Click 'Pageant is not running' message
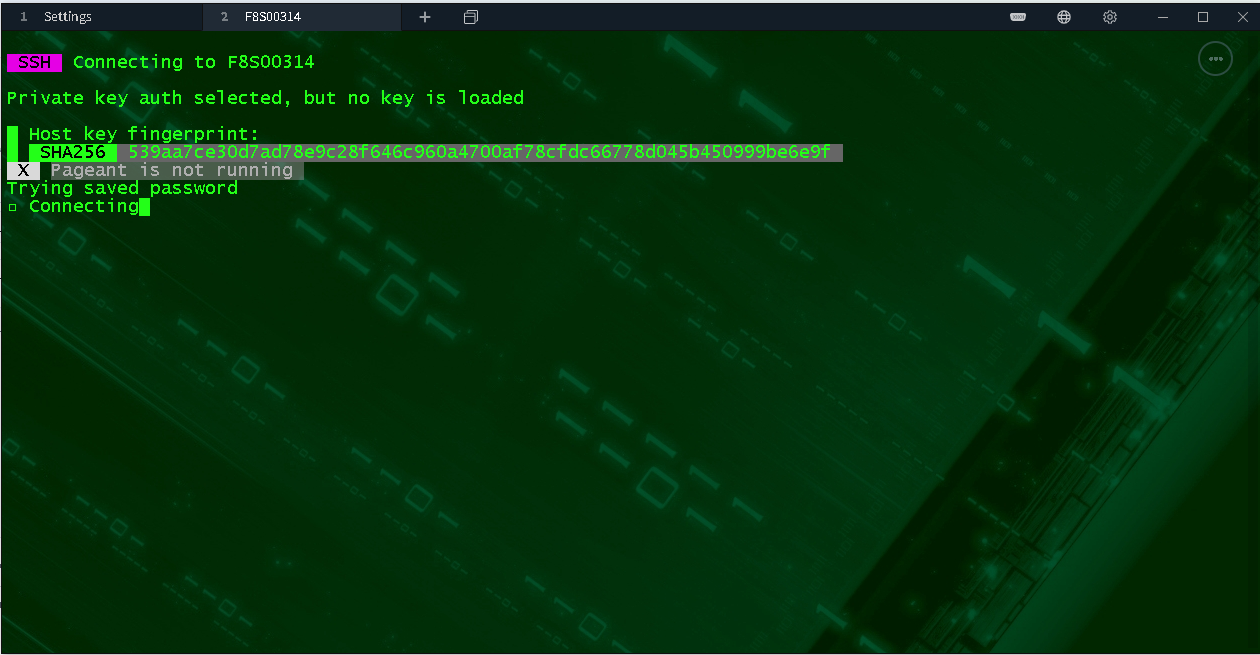 click(x=172, y=170)
